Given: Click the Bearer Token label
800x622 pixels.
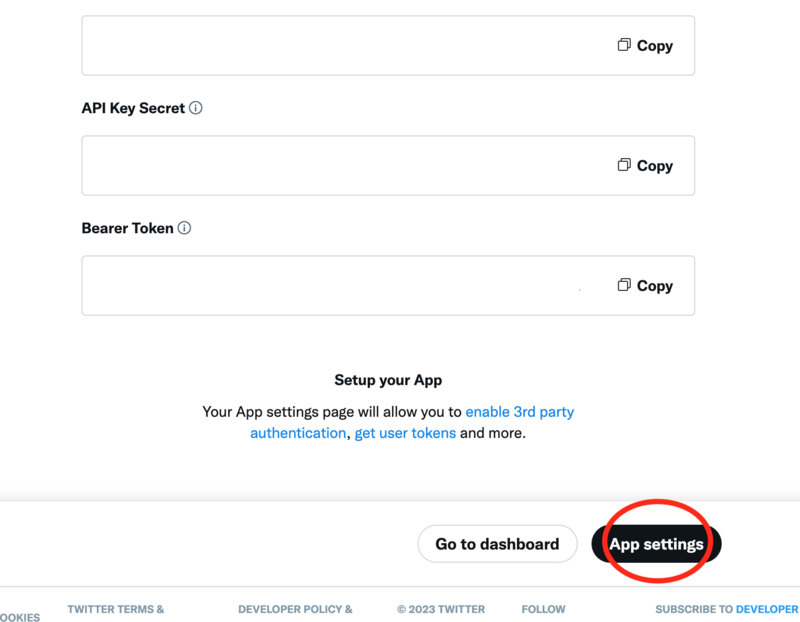Looking at the screenshot, I should (x=127, y=228).
